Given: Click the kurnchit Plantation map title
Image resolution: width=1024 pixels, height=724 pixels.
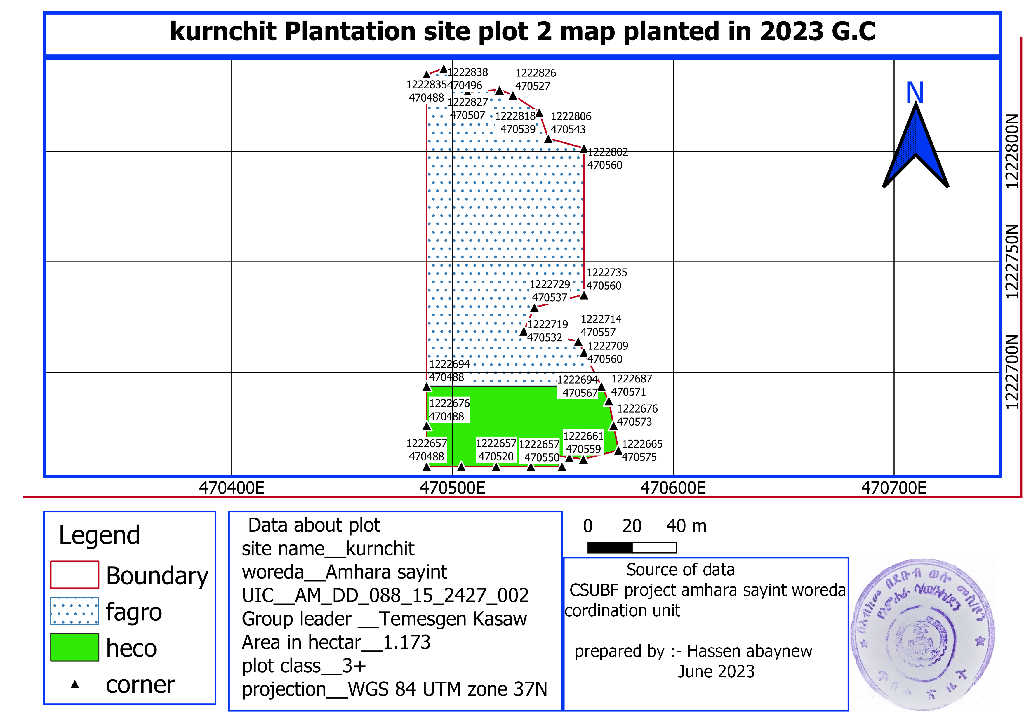Looking at the screenshot, I should [x=522, y=32].
